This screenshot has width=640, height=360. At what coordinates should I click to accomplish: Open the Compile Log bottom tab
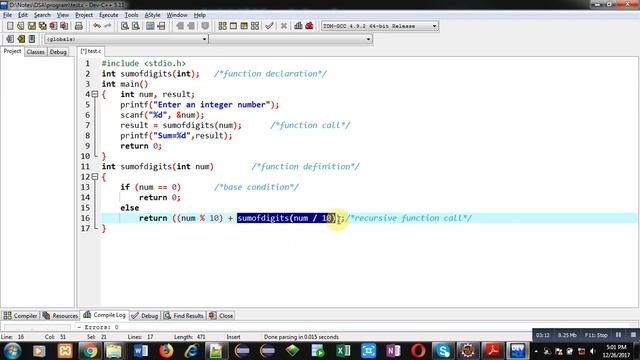(x=104, y=315)
